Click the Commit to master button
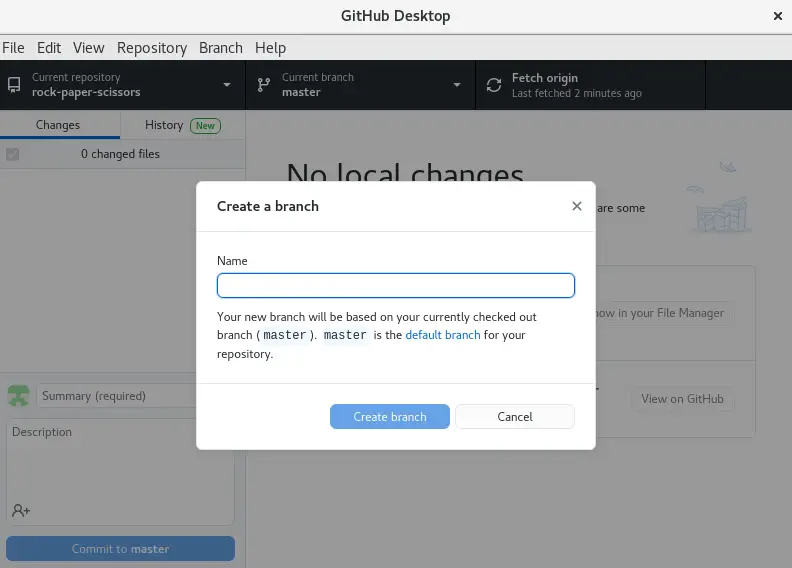 tap(120, 548)
